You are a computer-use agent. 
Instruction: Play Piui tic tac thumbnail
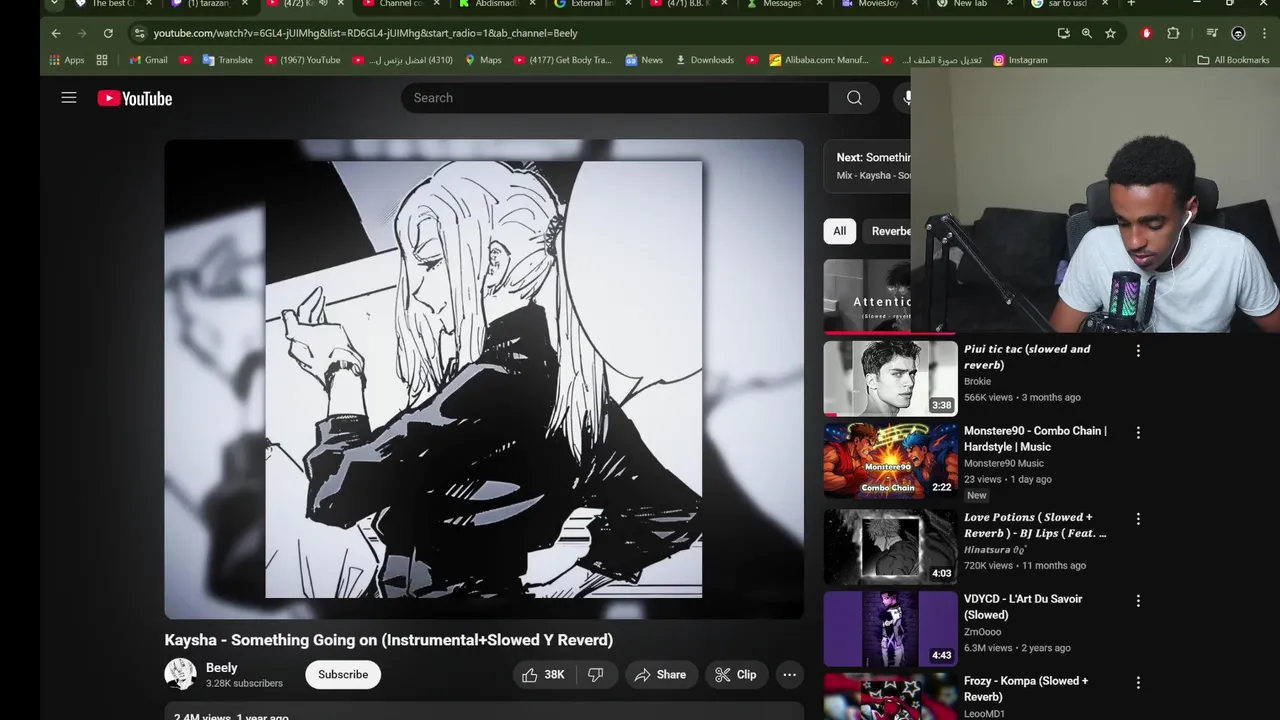click(890, 378)
